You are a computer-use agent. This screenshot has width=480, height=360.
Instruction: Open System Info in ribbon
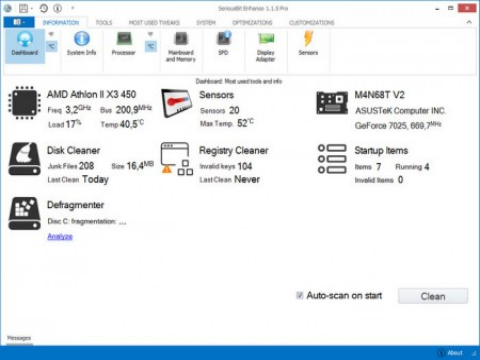point(81,43)
